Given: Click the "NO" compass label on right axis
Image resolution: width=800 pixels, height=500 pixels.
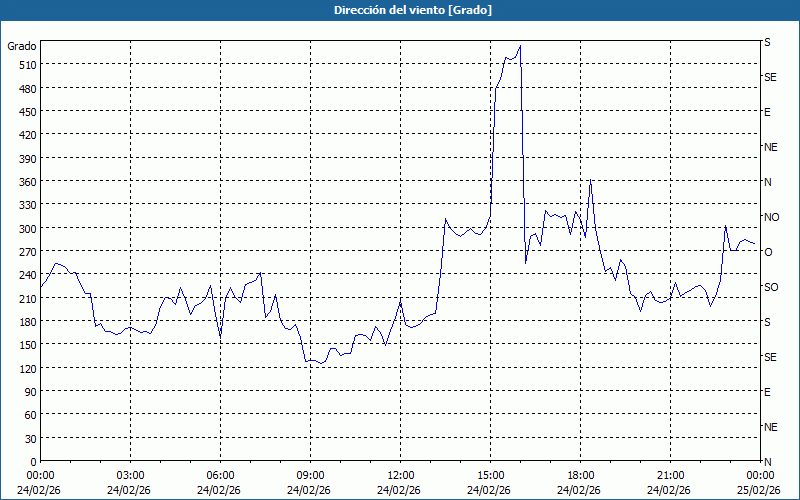Looking at the screenshot, I should click(x=771, y=217).
